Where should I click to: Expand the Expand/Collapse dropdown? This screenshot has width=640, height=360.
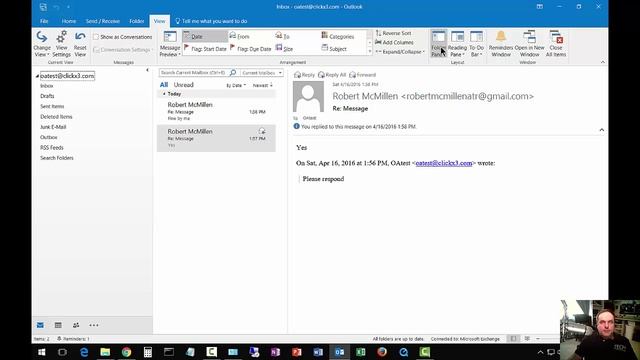point(400,52)
